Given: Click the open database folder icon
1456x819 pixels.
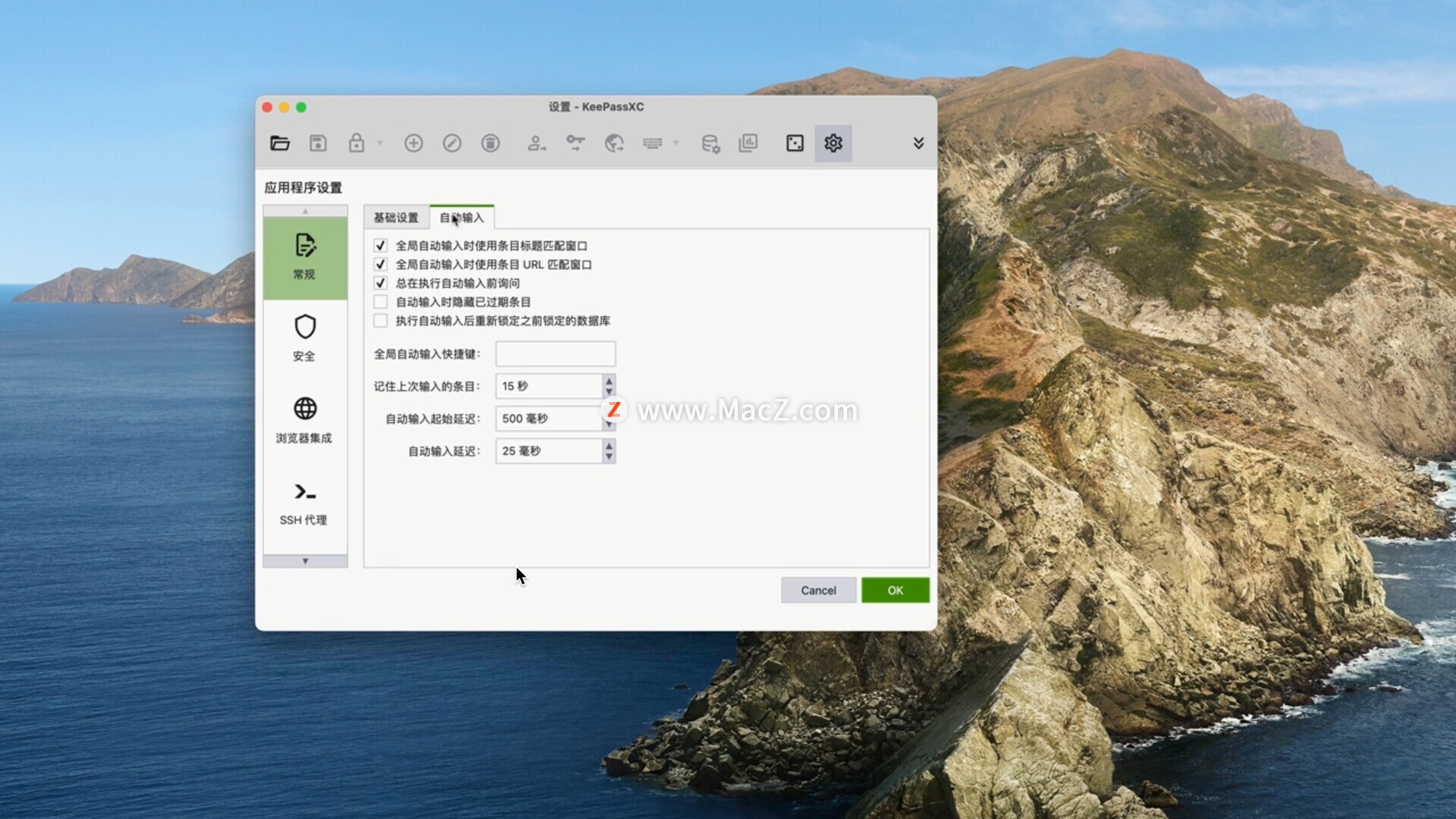Looking at the screenshot, I should tap(280, 143).
